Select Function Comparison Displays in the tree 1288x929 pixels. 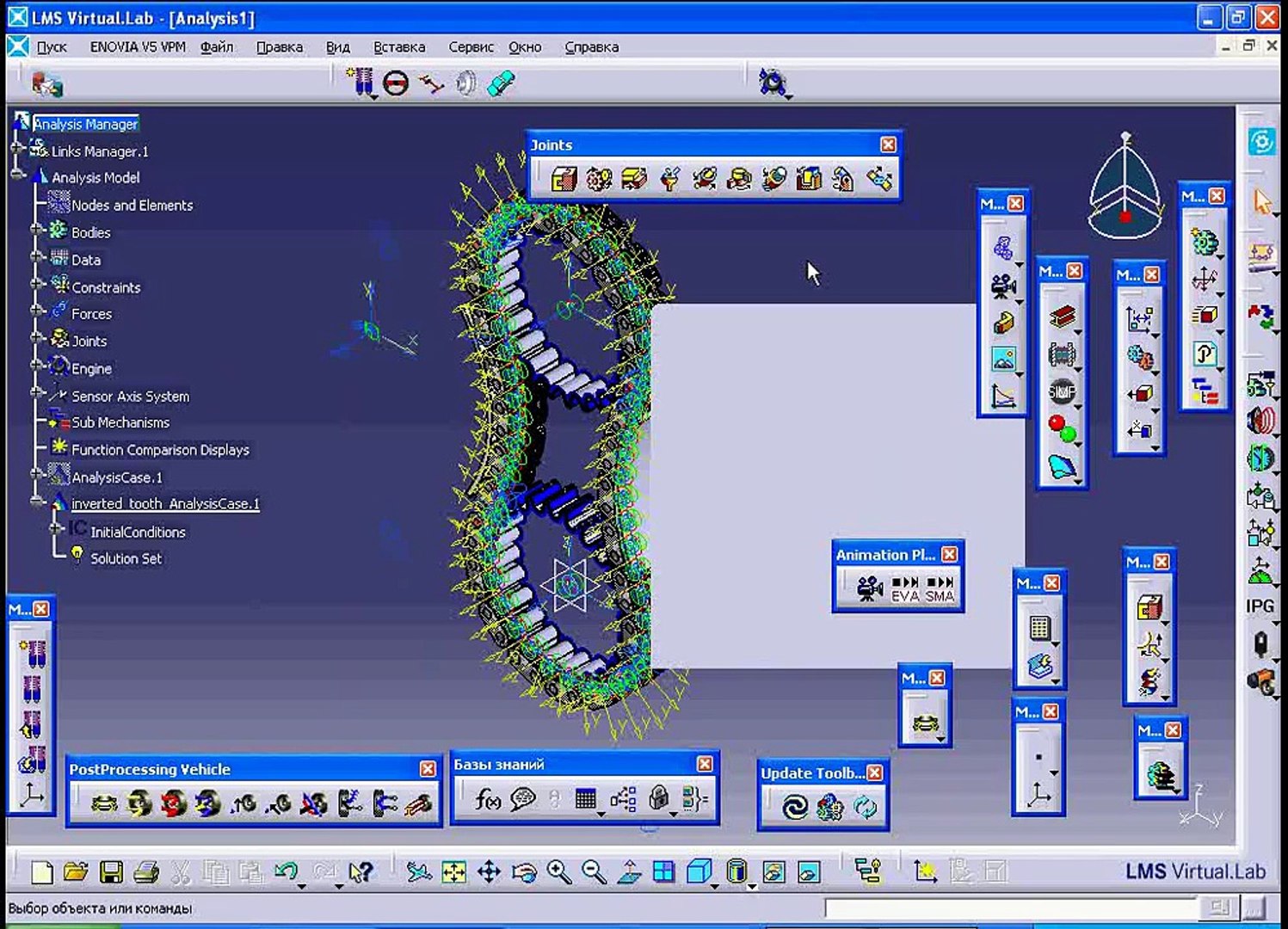point(160,450)
